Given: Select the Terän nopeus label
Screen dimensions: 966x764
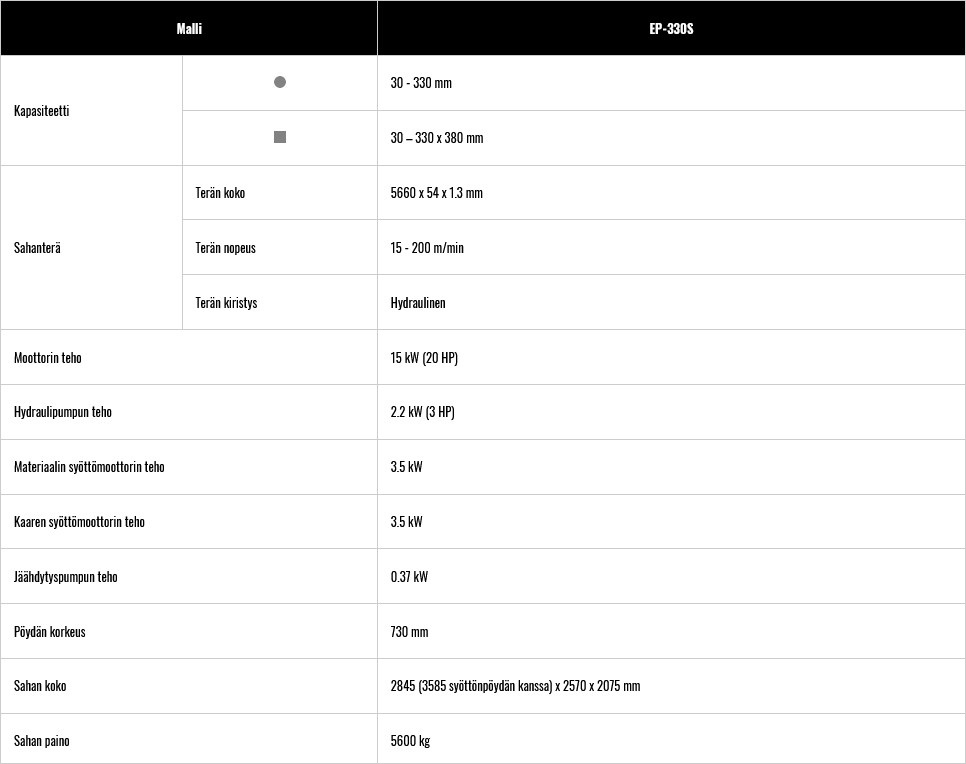Looking at the screenshot, I should tap(225, 248).
